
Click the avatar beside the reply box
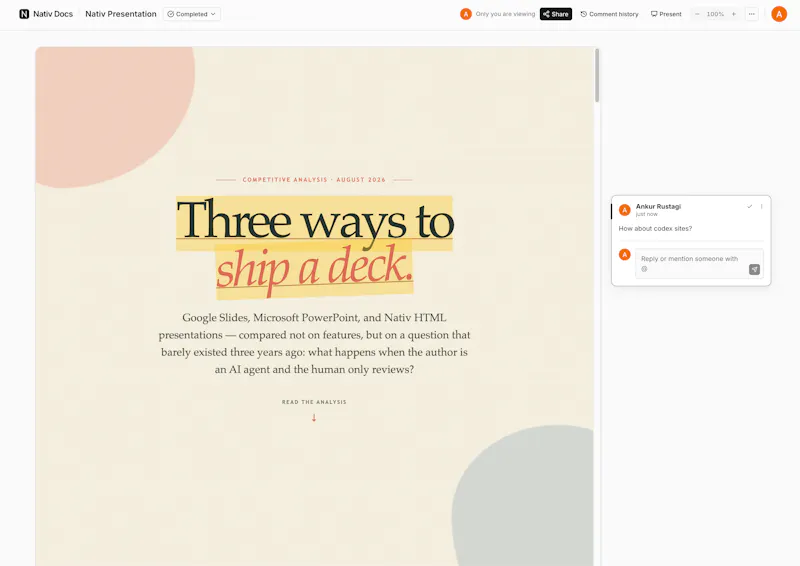coord(624,254)
